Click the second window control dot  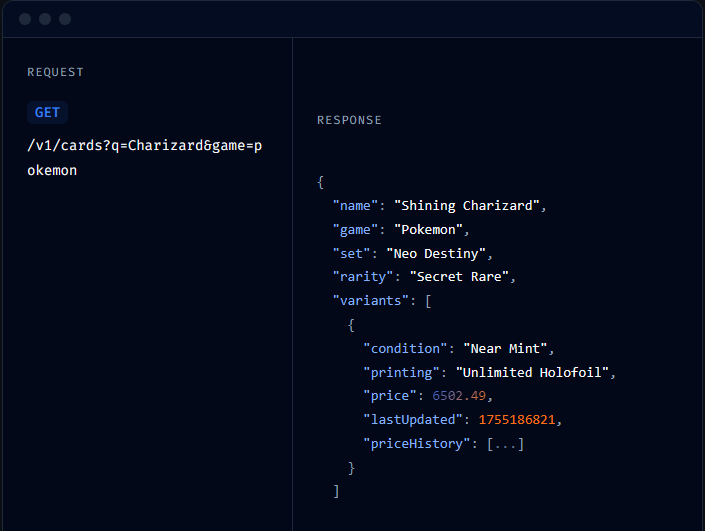point(45,19)
